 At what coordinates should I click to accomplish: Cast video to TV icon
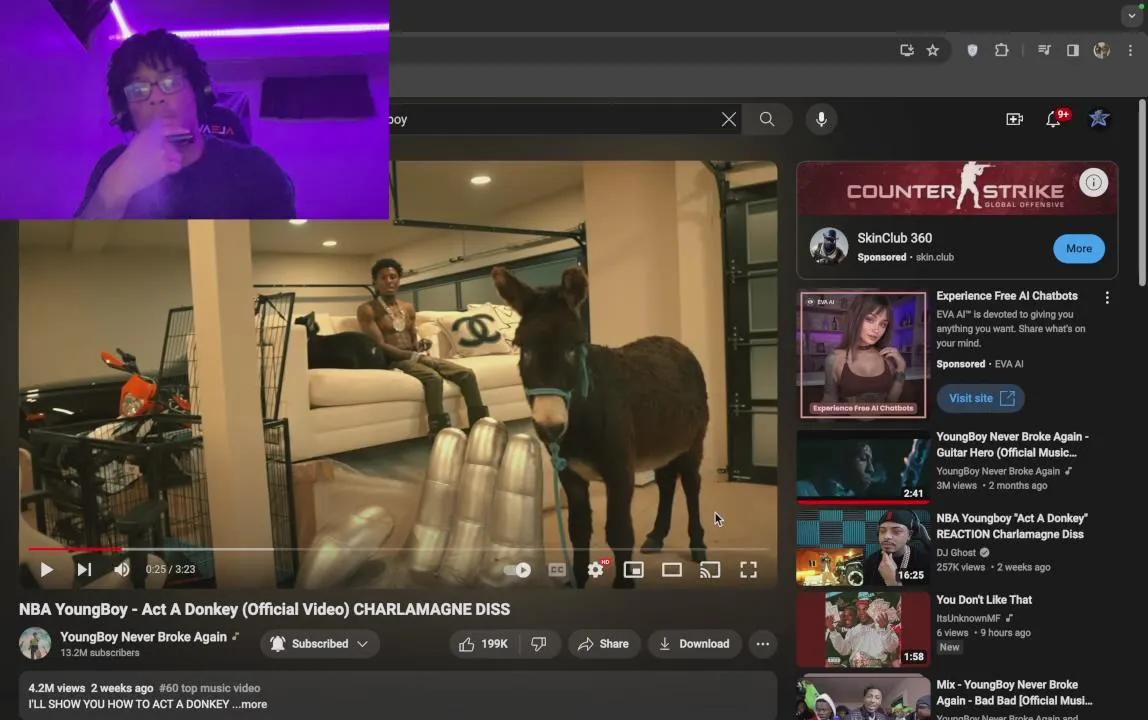tap(710, 570)
